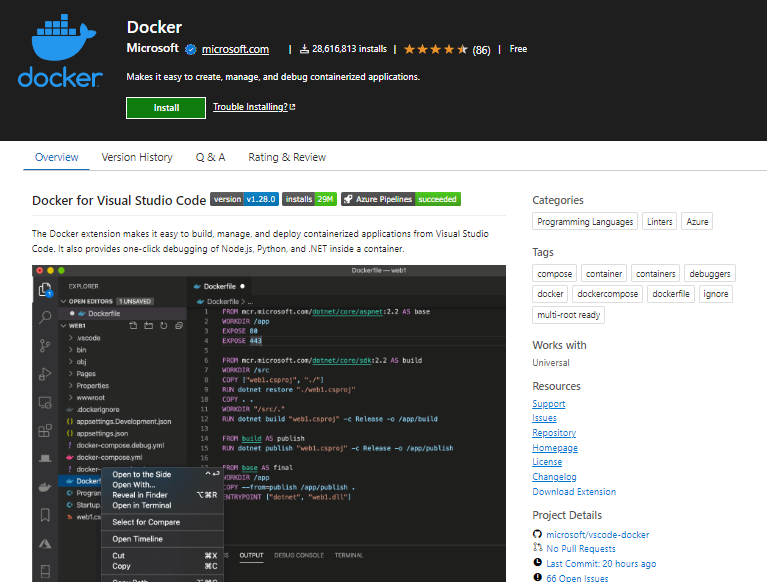Screen dimensions: 767x582
Task: Click the pull request icon beside No Pull Requests
Action: coord(537,548)
